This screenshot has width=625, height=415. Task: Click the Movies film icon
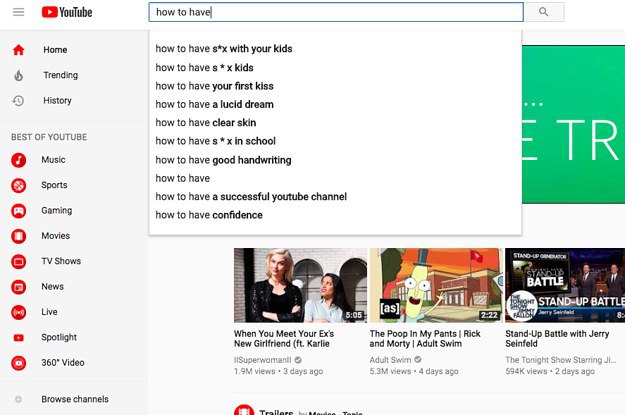pyautogui.click(x=18, y=236)
